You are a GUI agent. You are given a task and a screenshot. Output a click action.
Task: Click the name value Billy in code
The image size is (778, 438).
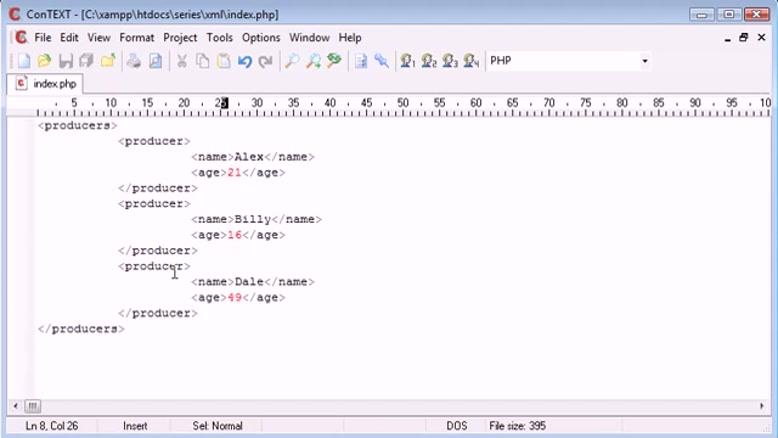pos(253,219)
